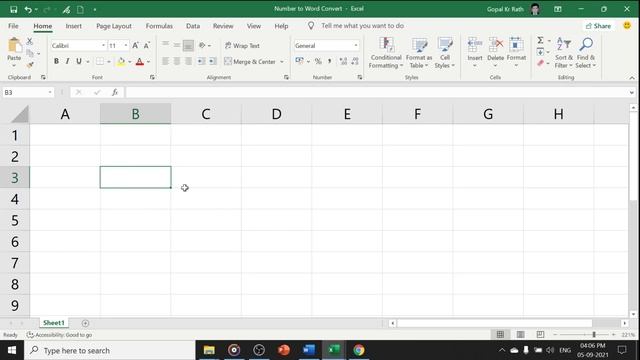Image resolution: width=640 pixels, height=360 pixels.
Task: Switch to the Page Layout tab
Action: coord(114,26)
